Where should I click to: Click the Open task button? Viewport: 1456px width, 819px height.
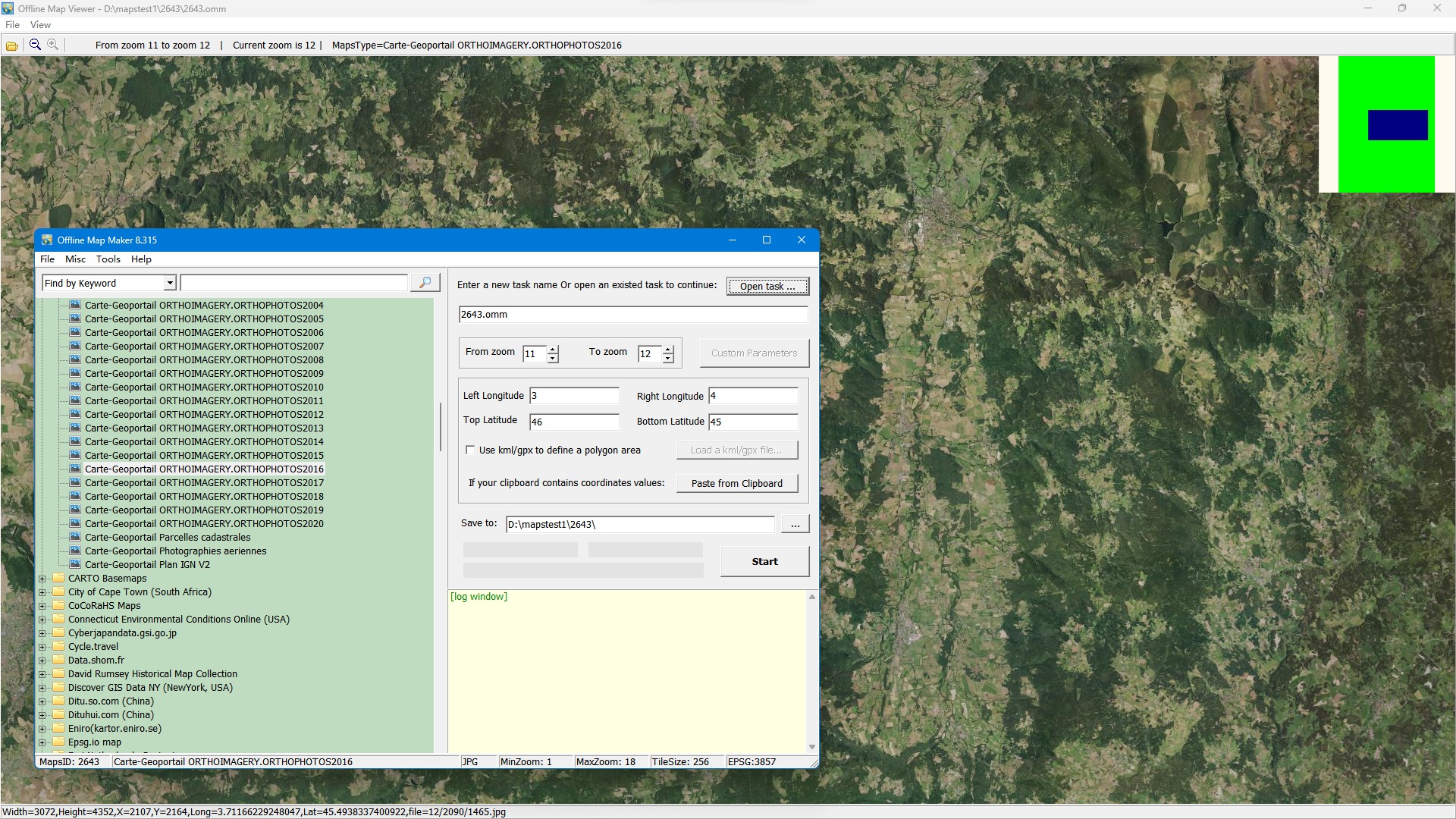click(767, 286)
